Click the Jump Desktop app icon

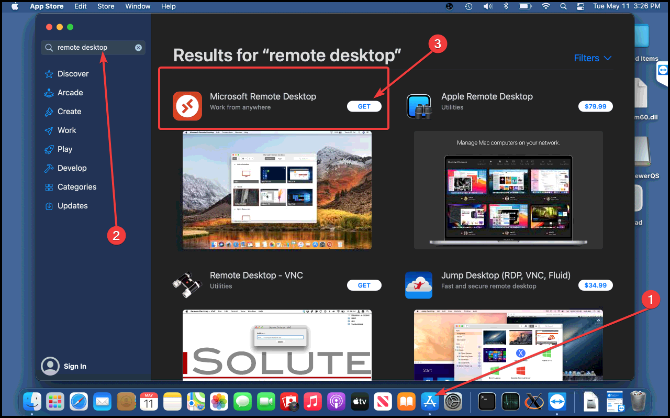[419, 285]
